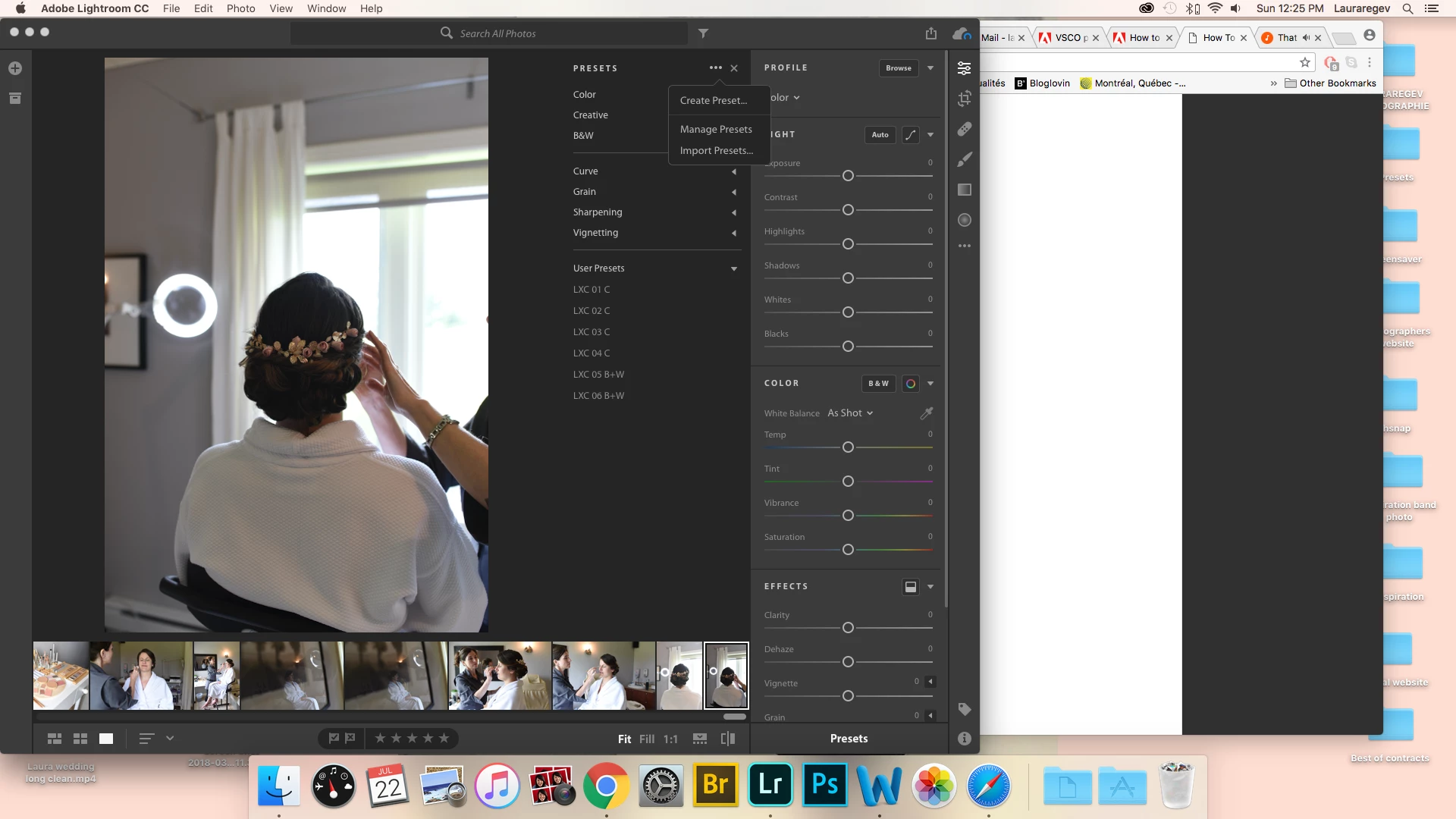This screenshot has width=1456, height=819.
Task: Toggle the B&W color mode button
Action: [878, 384]
